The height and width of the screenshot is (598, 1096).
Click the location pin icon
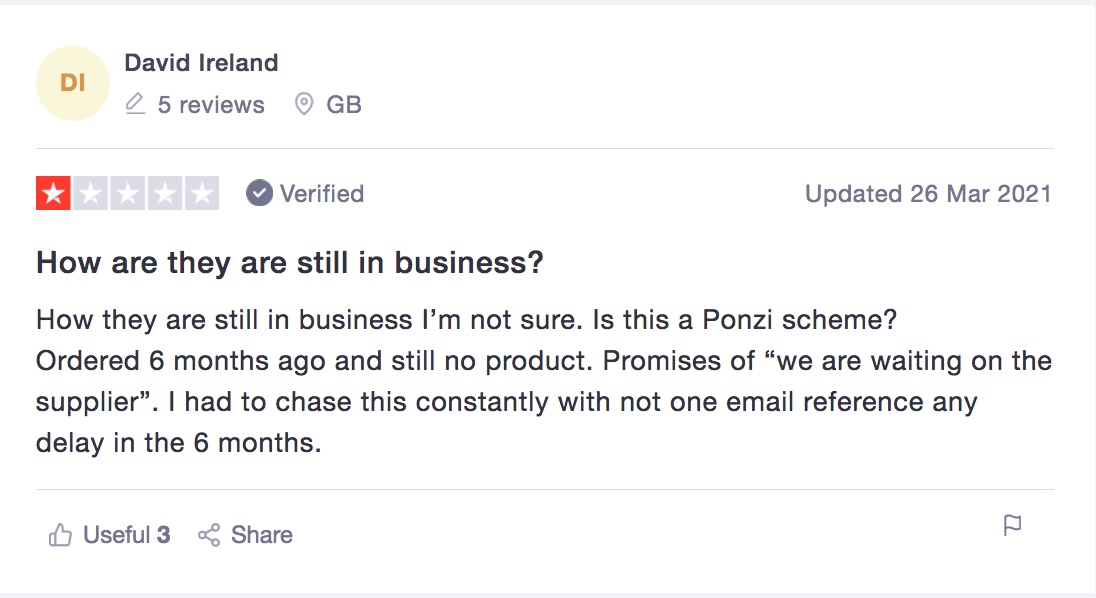click(303, 104)
